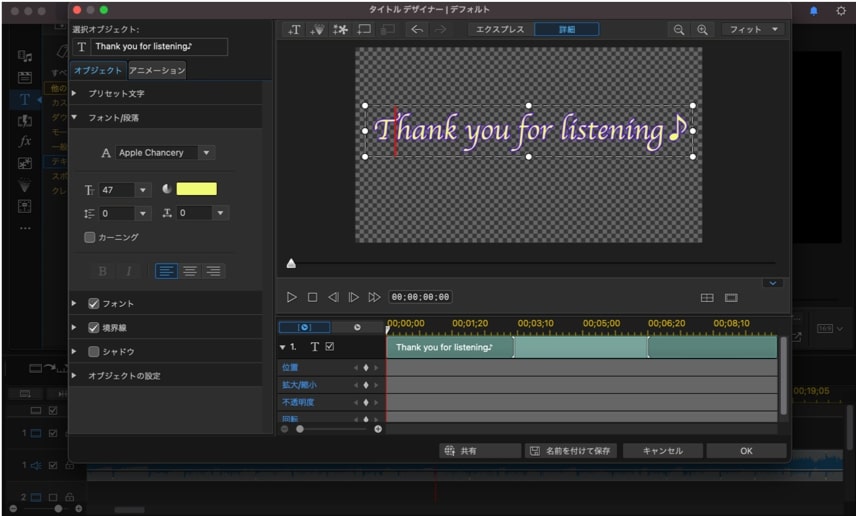Zoom in on the preview canvas
Image resolution: width=856 pixels, height=516 pixels.
click(x=702, y=30)
